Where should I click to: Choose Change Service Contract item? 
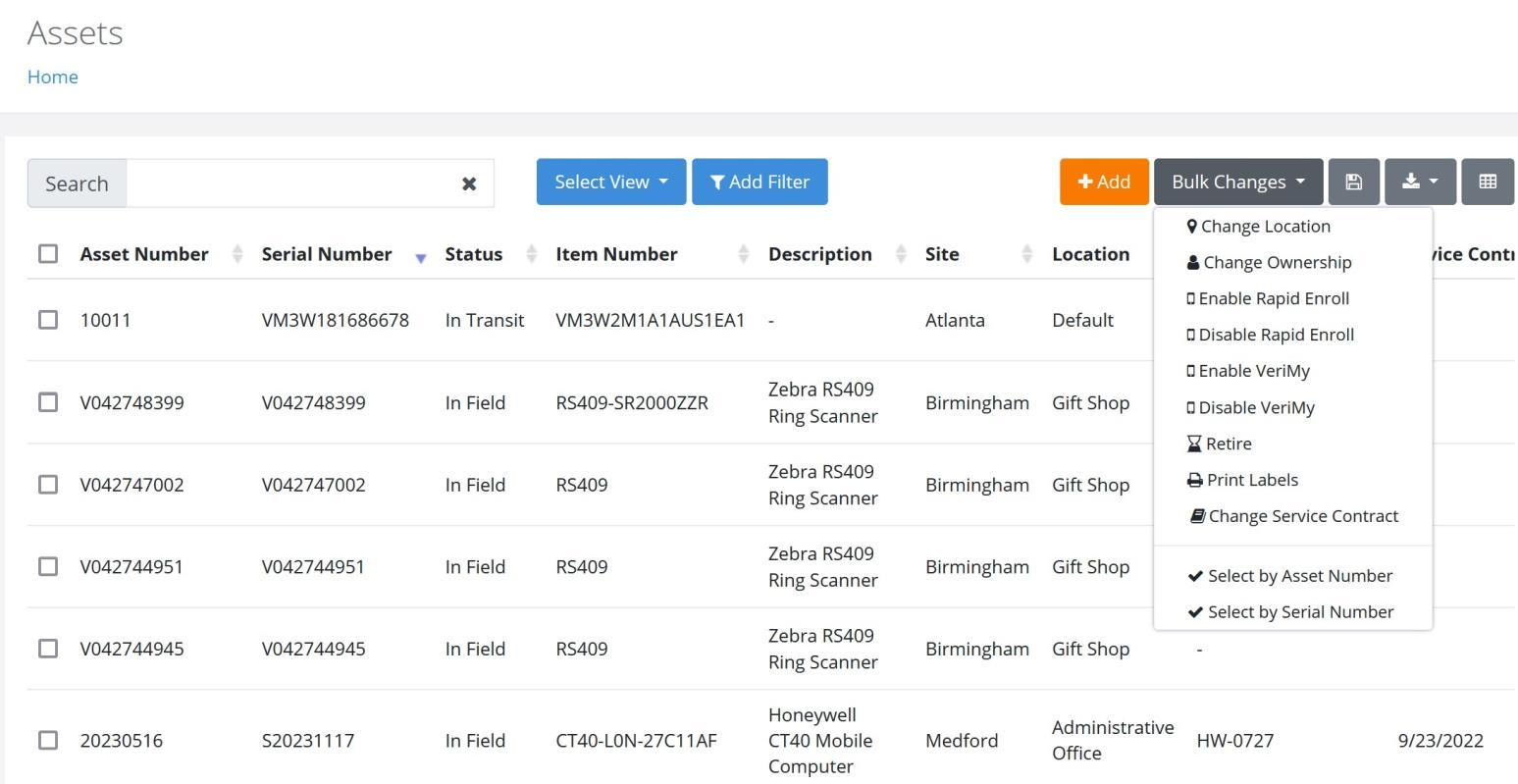pos(1293,516)
